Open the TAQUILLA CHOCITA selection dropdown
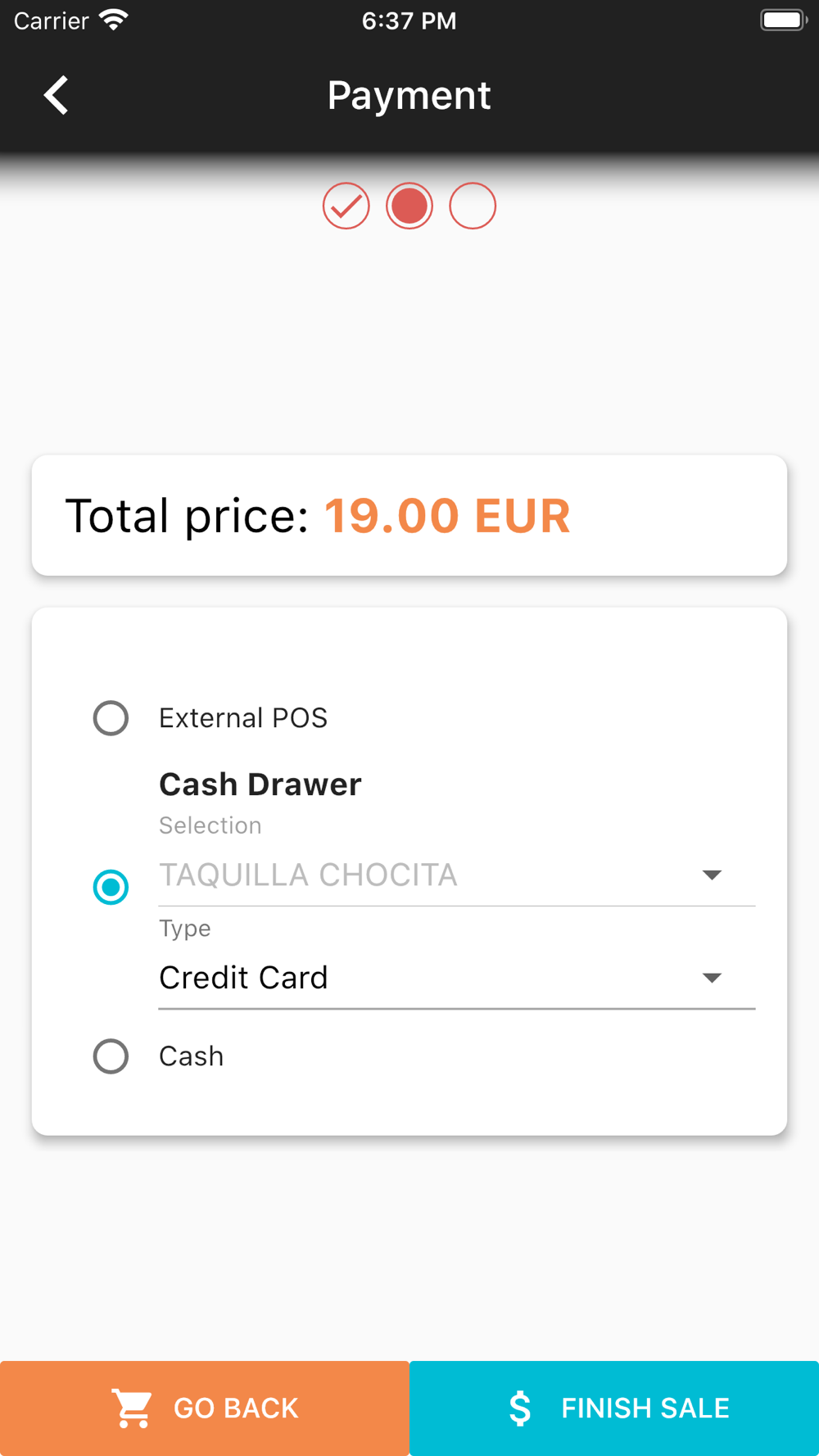Viewport: 819px width, 1456px height. coord(457,875)
